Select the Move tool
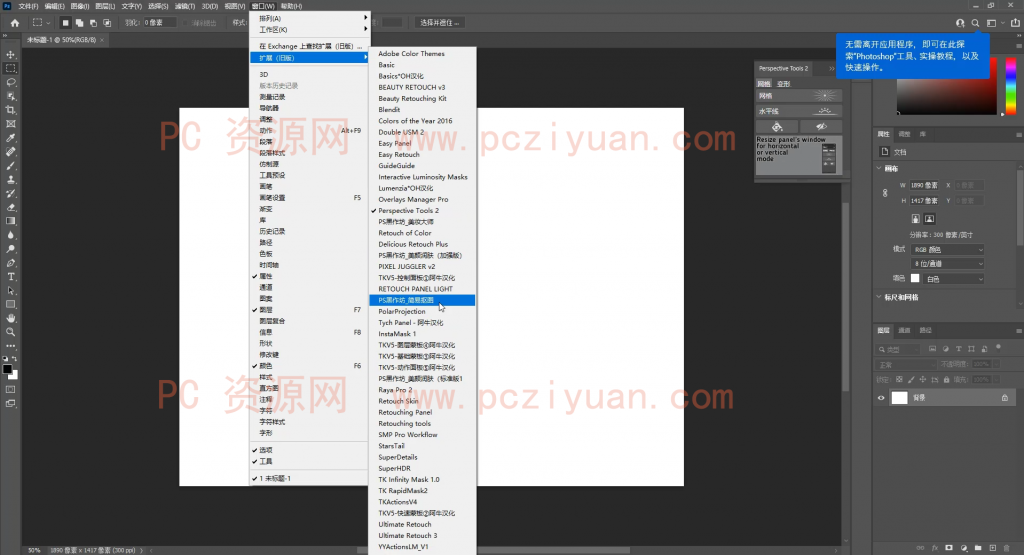 [11, 54]
